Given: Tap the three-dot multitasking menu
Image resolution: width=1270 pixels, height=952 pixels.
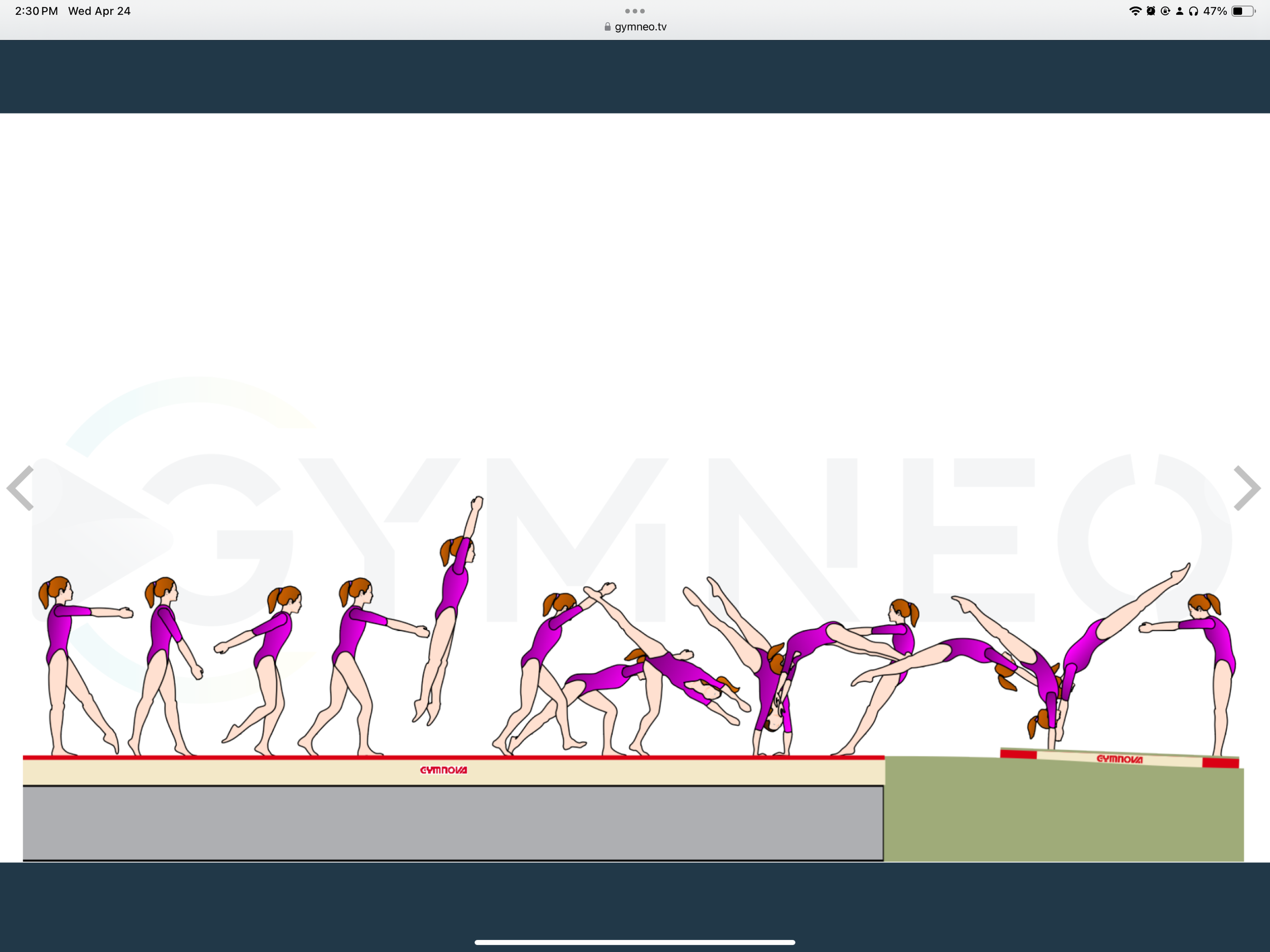Looking at the screenshot, I should click(x=634, y=11).
